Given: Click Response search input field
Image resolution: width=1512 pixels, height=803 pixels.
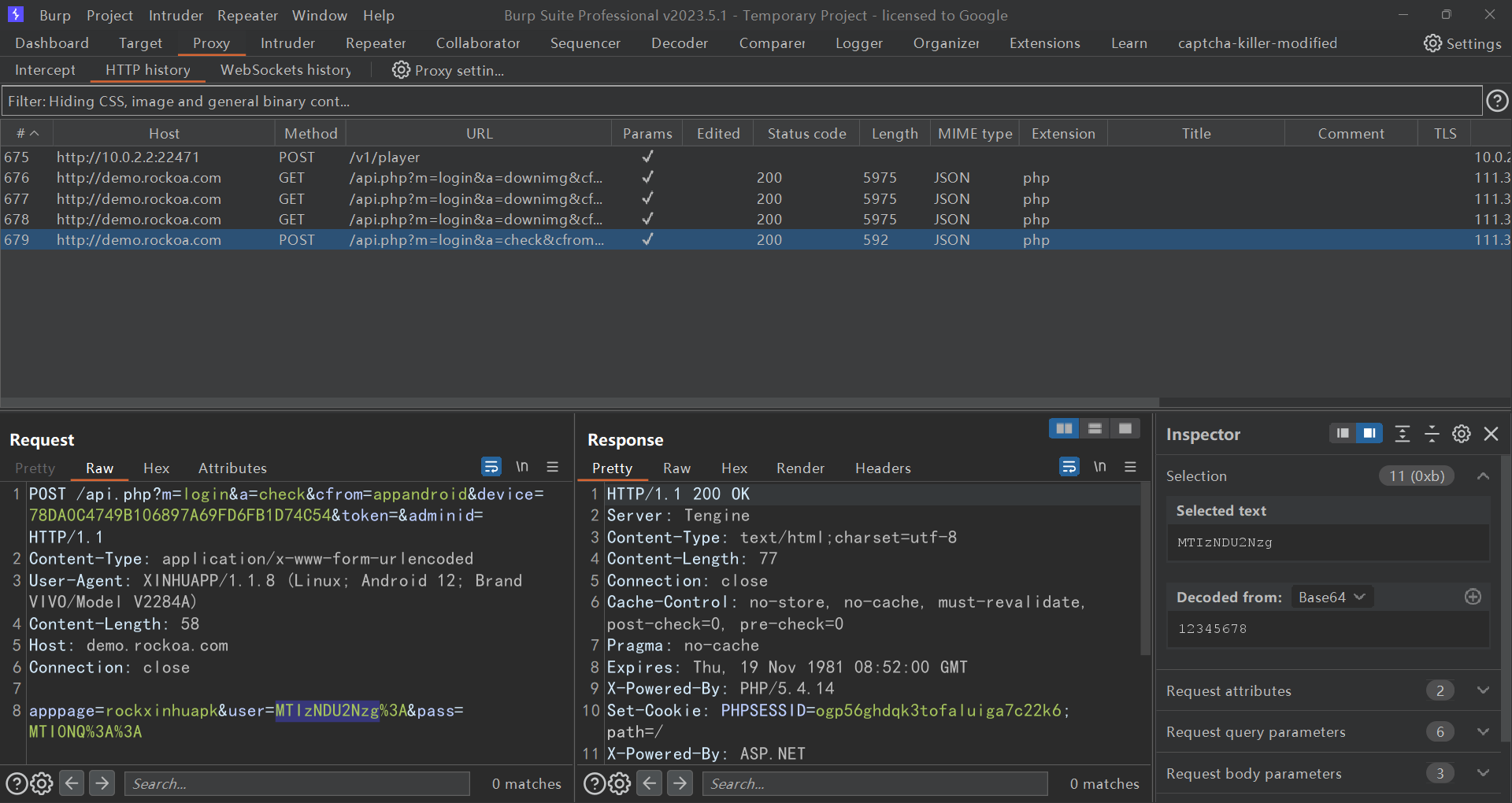Looking at the screenshot, I should pyautogui.click(x=875, y=783).
